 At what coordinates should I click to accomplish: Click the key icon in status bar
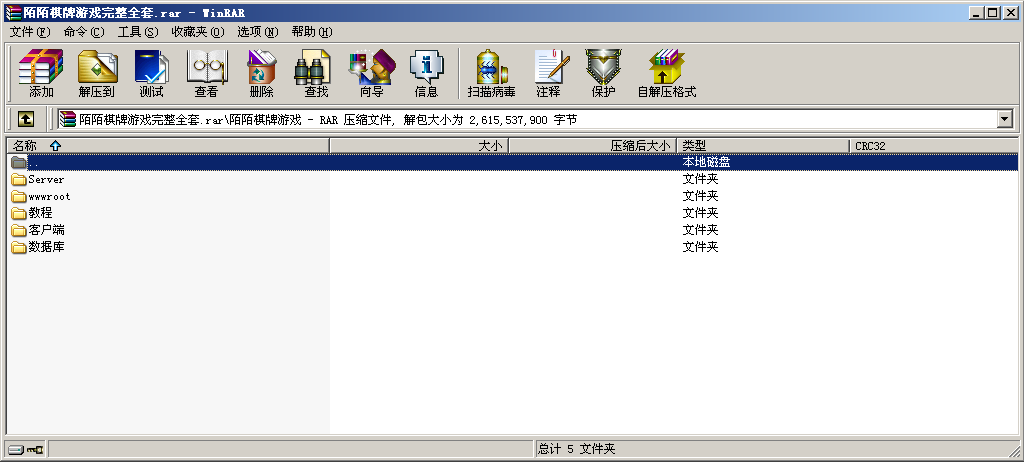point(36,449)
